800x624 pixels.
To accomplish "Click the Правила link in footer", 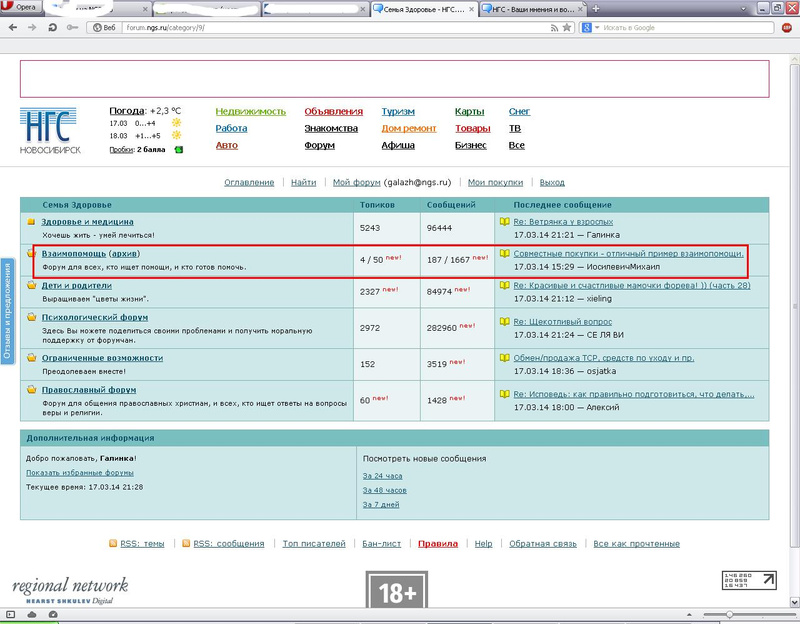I will [438, 543].
